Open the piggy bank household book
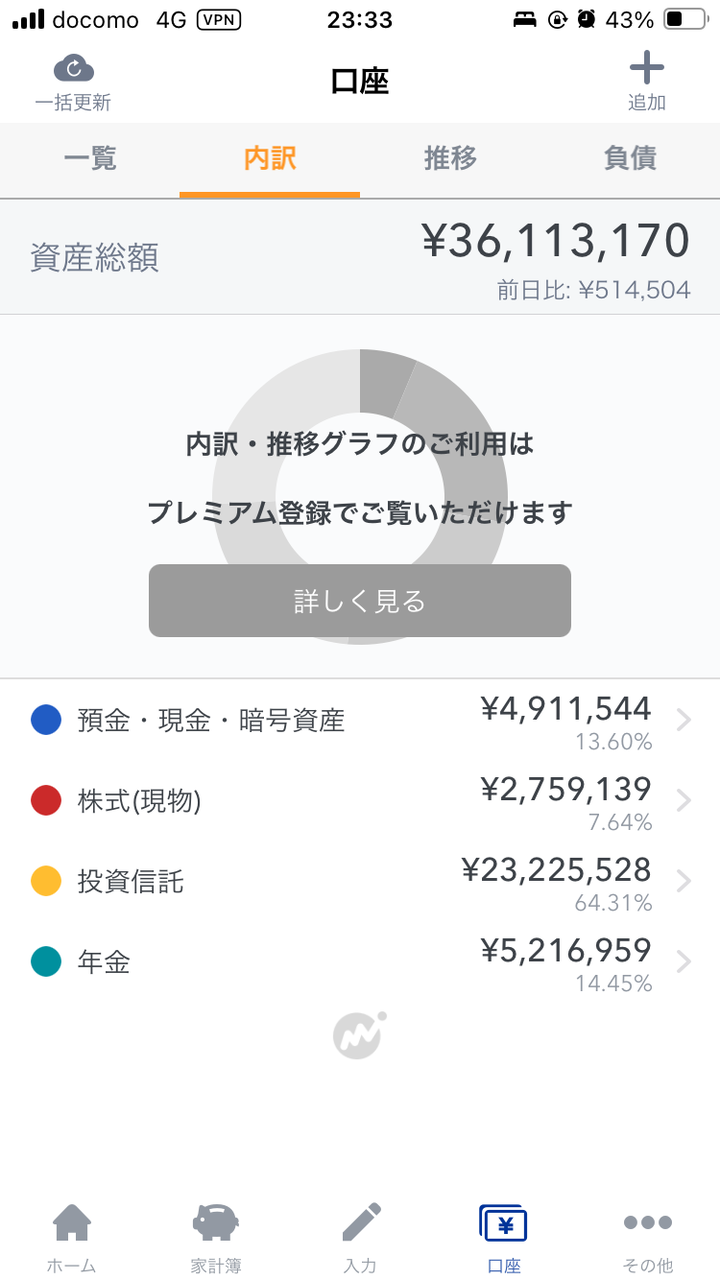720x1280 pixels. (215, 1222)
